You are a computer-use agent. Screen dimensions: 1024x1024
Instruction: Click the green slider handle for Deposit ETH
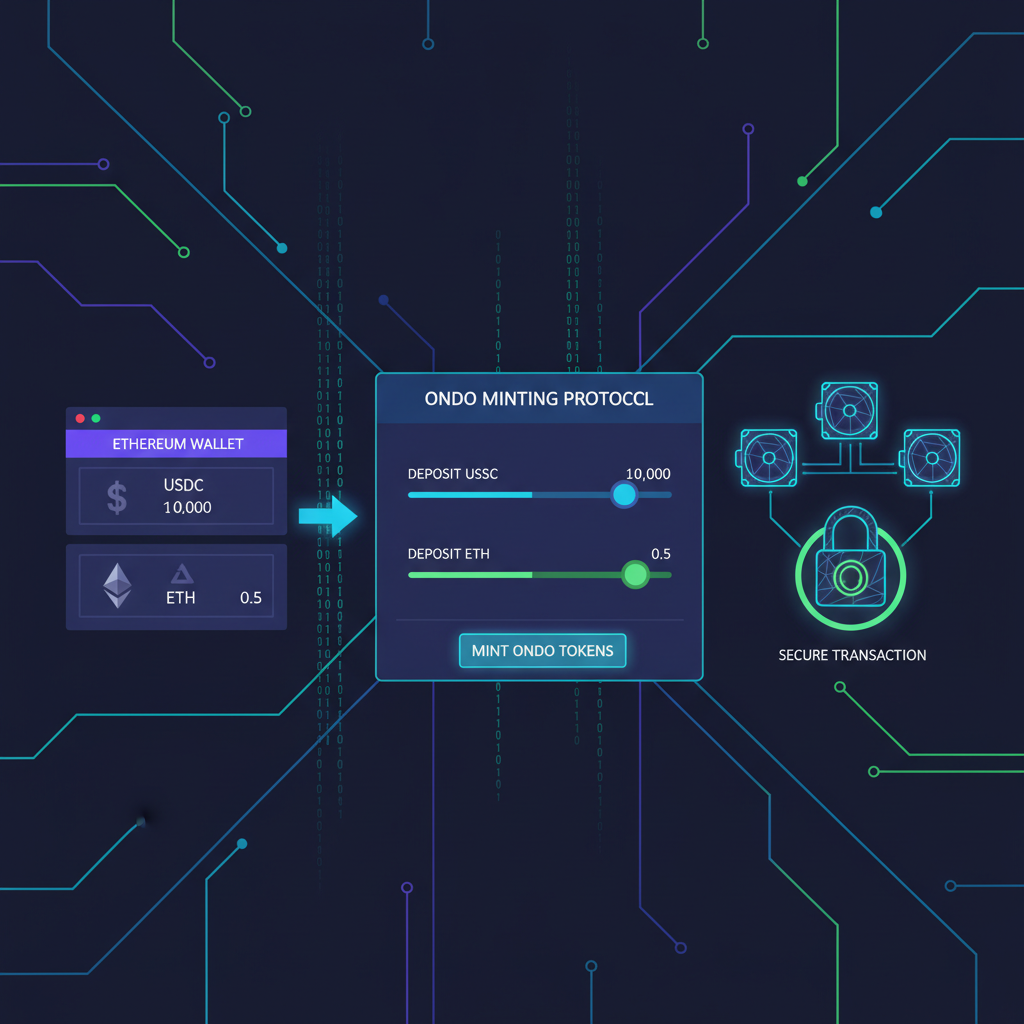634,575
